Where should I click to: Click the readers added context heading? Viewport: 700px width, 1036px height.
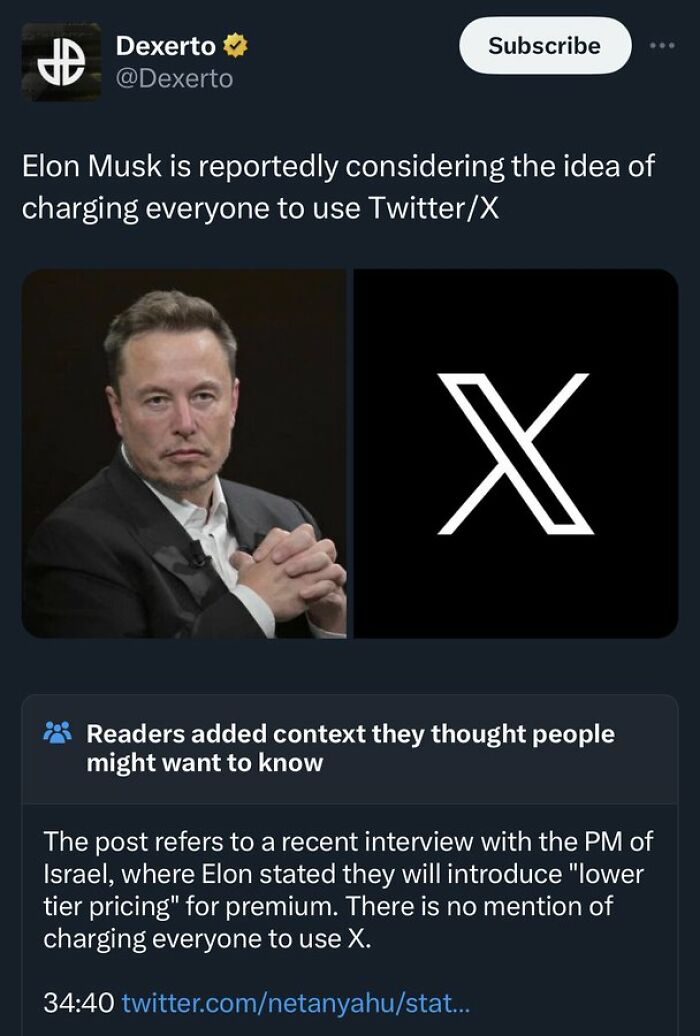(x=350, y=745)
